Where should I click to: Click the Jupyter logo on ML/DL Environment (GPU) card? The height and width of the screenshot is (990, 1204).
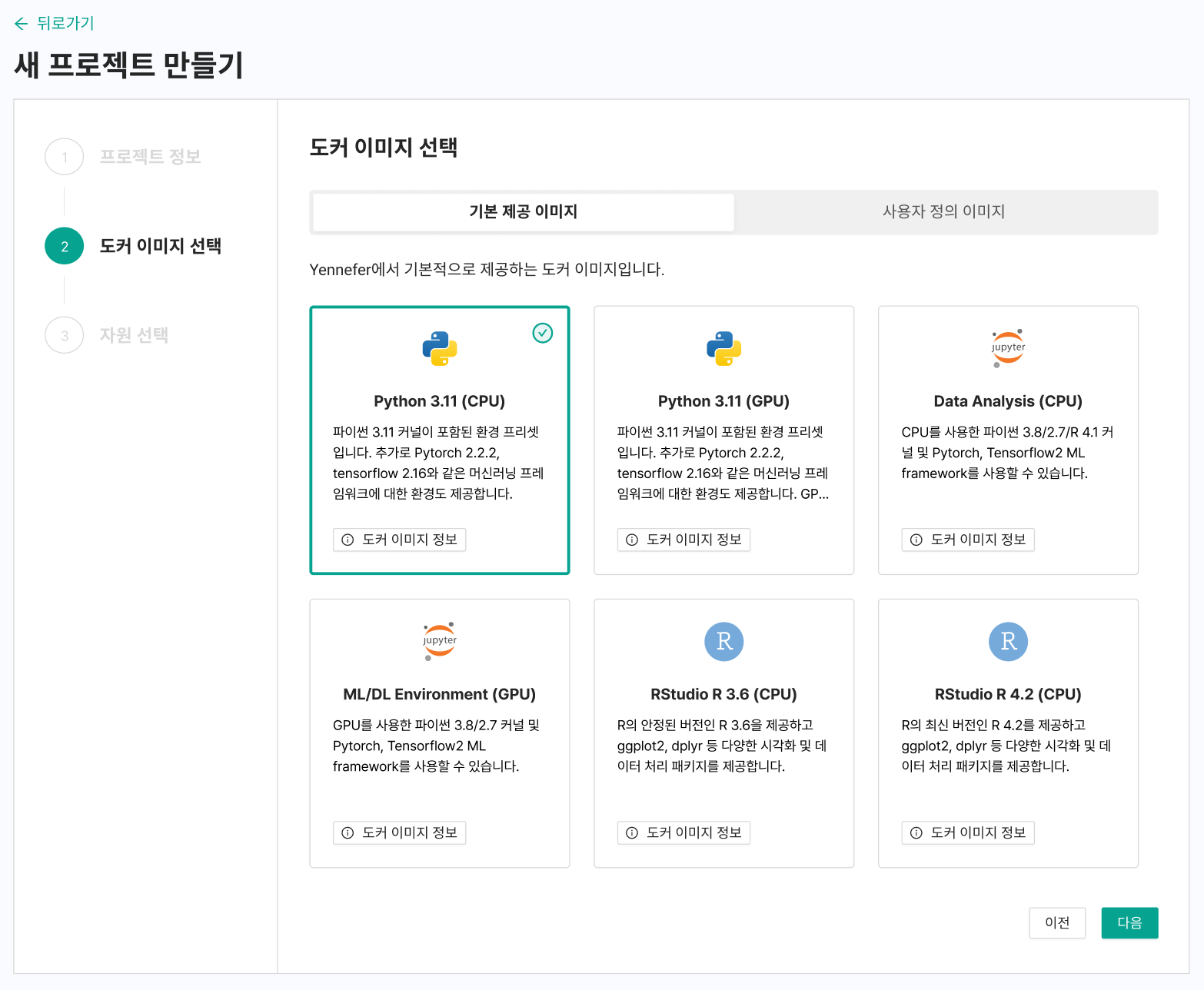(439, 641)
